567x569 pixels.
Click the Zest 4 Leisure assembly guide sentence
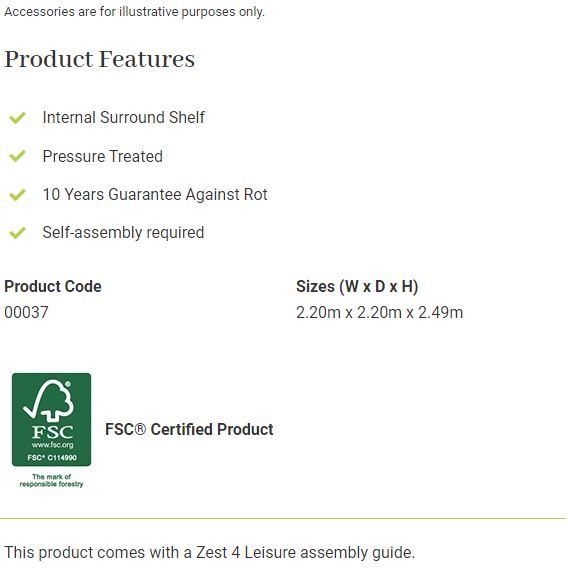tap(209, 553)
